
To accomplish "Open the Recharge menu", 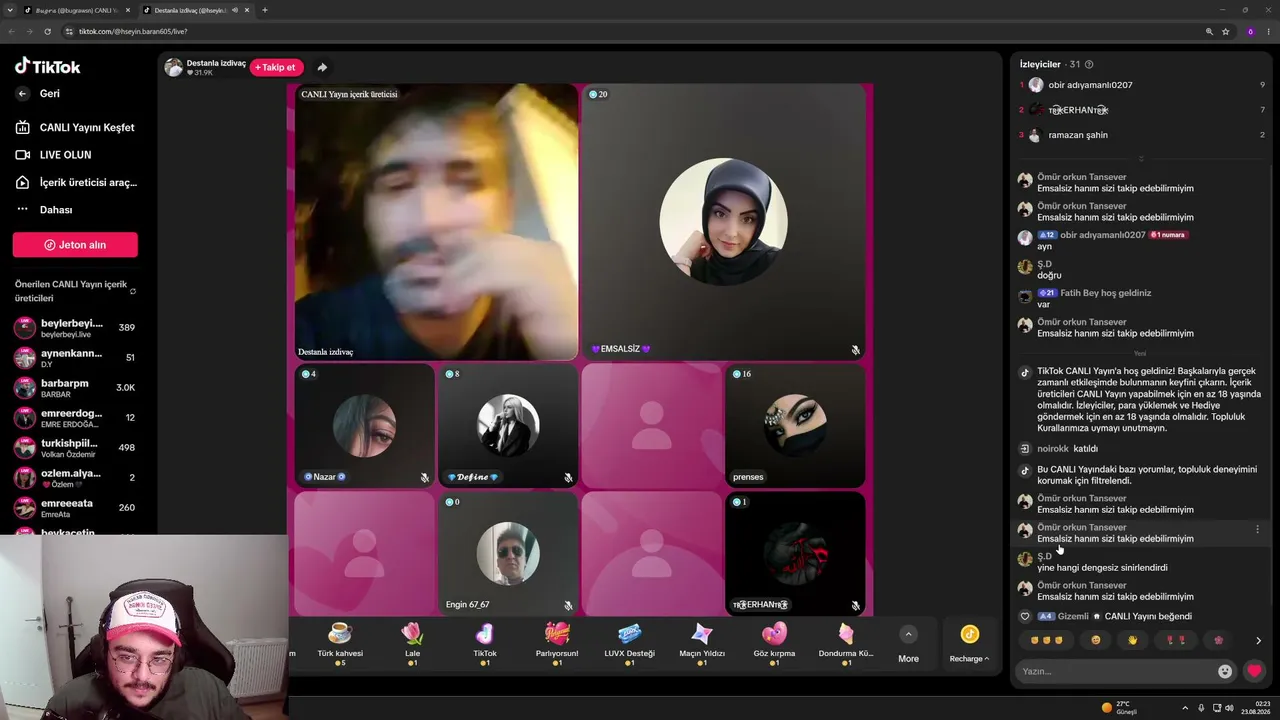I will [x=969, y=643].
